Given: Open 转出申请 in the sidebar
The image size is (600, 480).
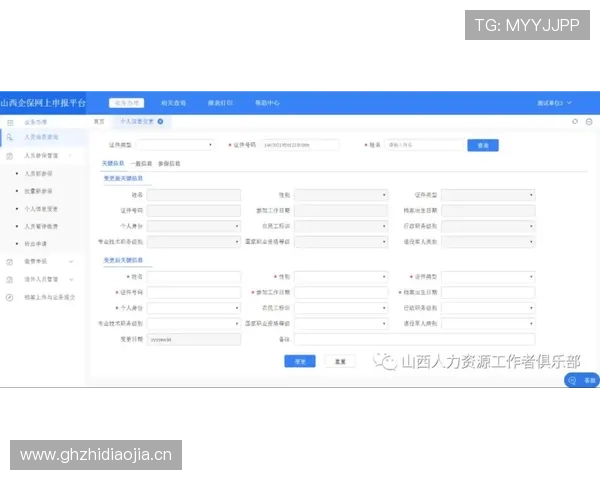Looking at the screenshot, I should [36, 244].
